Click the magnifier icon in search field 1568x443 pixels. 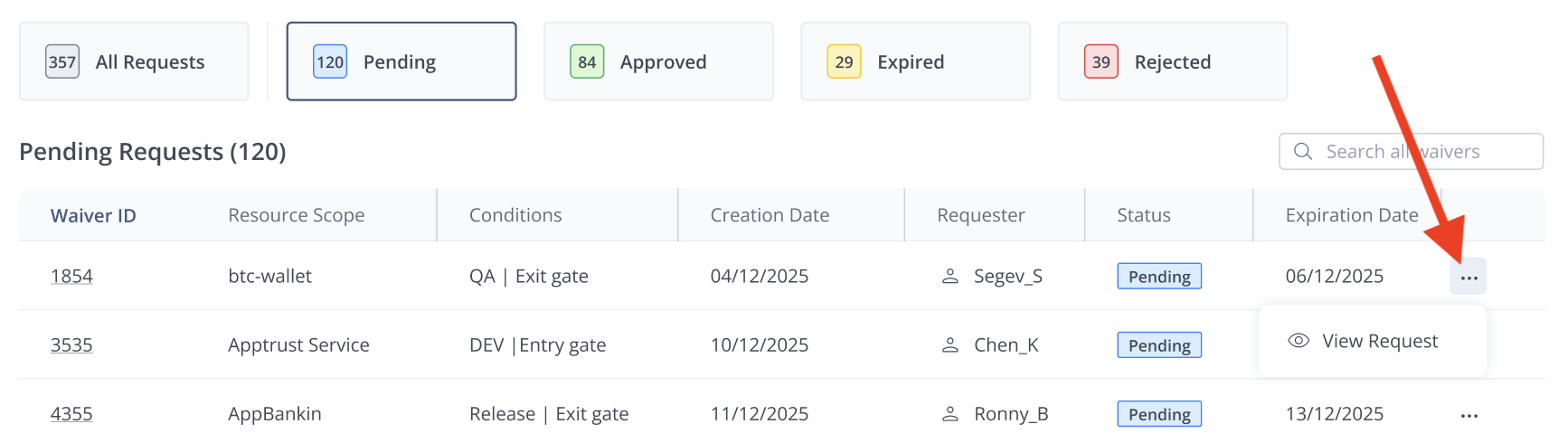[x=1302, y=152]
